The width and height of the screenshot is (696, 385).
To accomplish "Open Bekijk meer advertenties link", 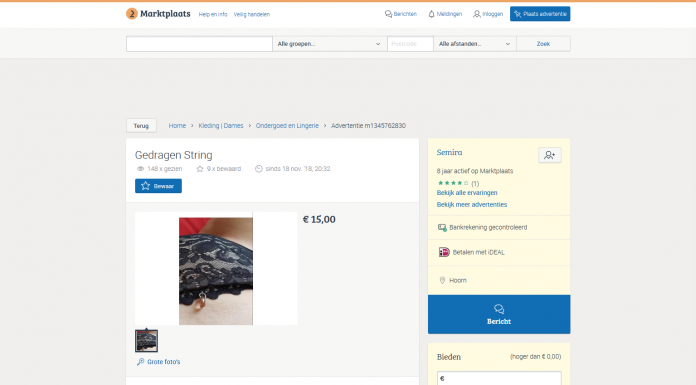I will [472, 205].
